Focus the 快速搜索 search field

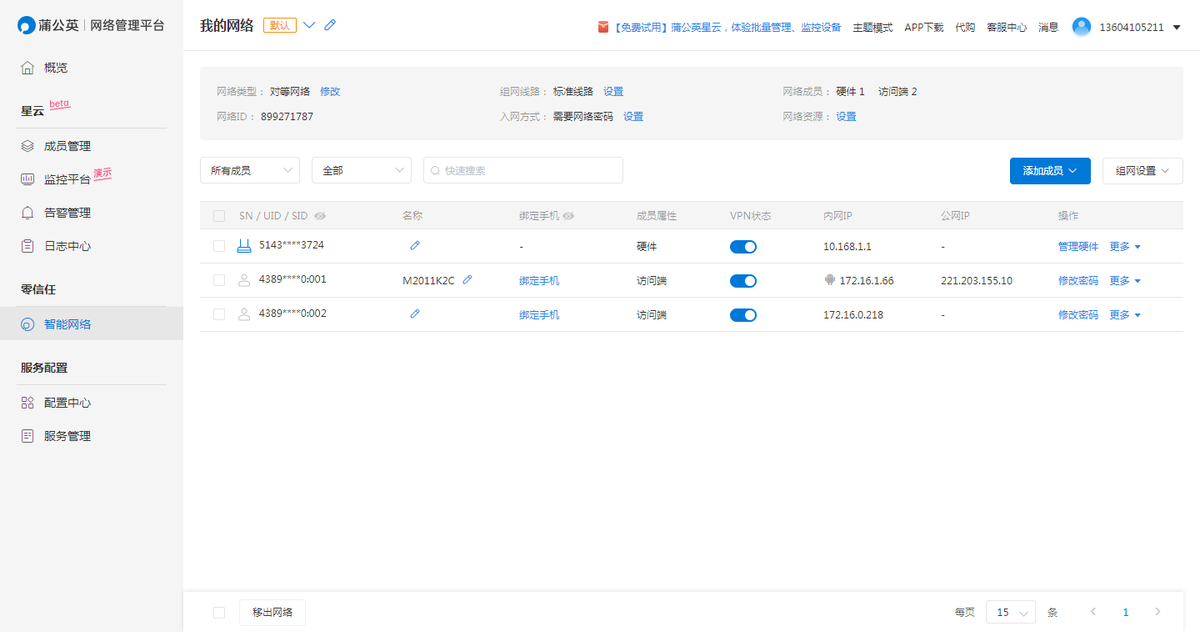click(523, 171)
